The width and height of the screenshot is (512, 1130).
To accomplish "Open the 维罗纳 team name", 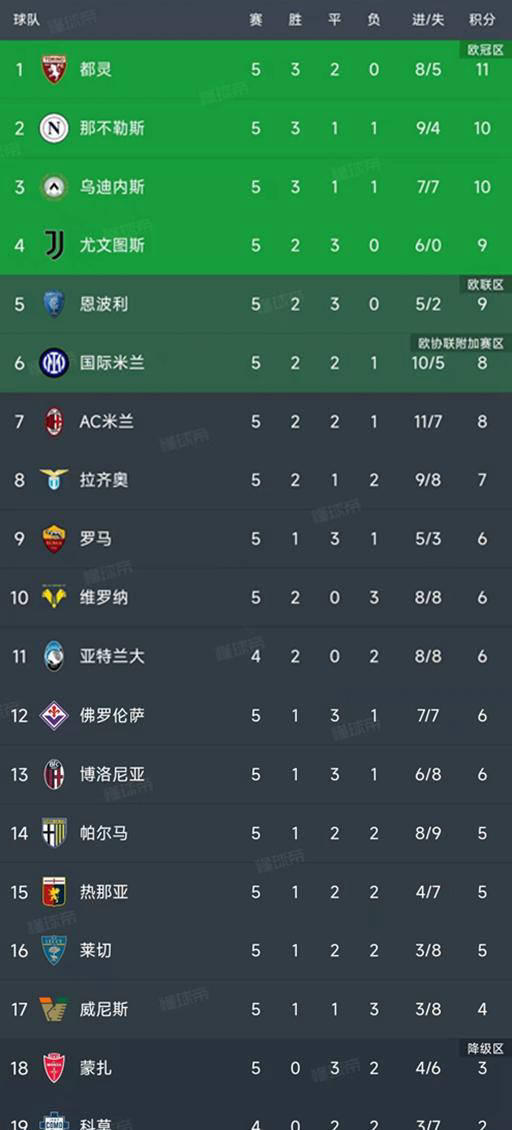I will point(104,597).
